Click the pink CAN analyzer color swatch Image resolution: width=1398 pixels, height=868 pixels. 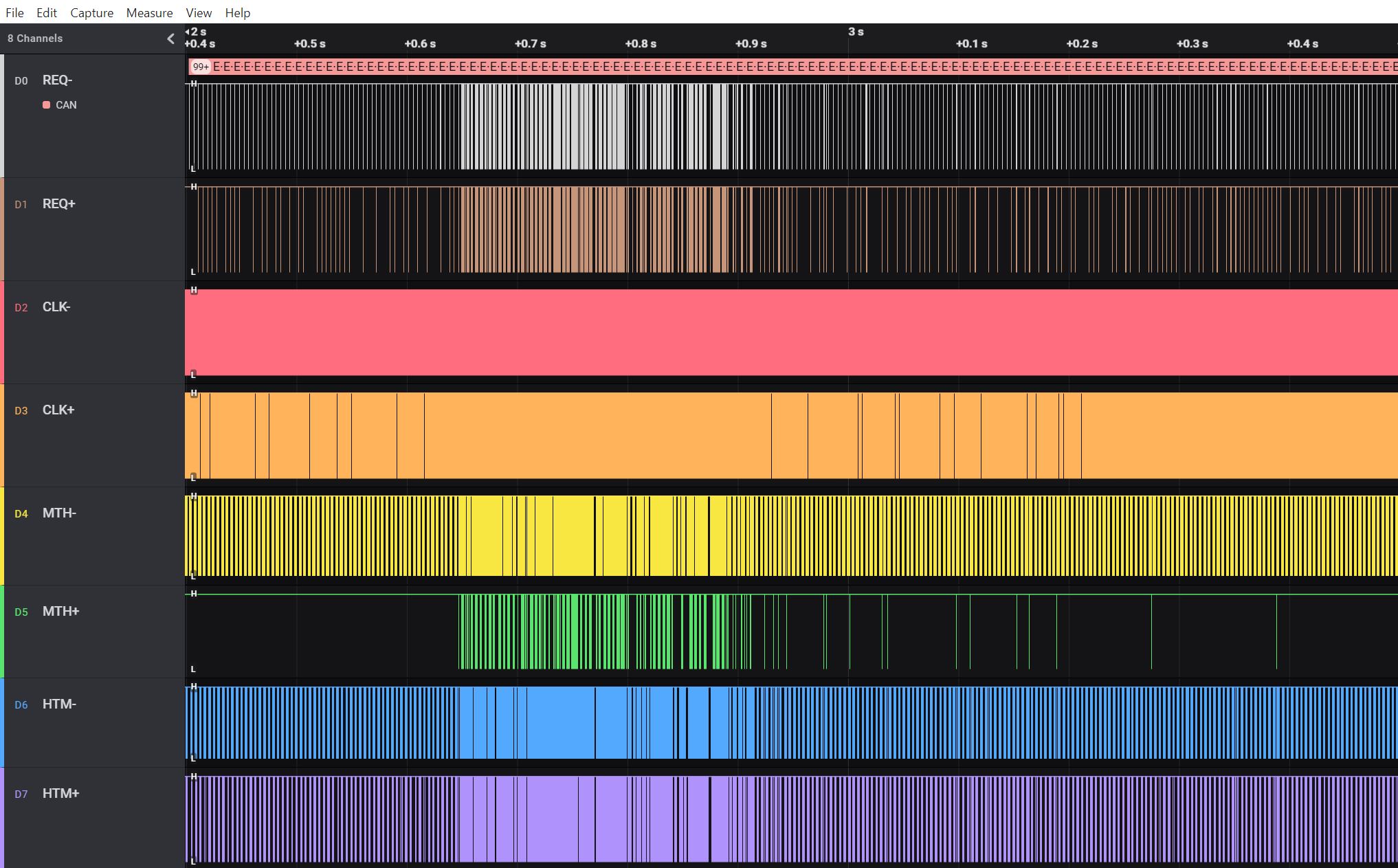click(46, 105)
